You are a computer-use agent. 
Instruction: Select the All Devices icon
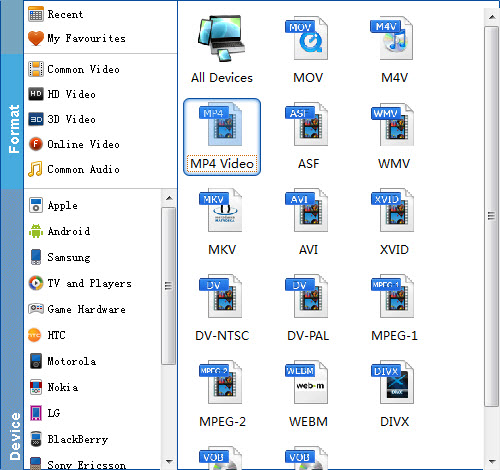(x=222, y=39)
